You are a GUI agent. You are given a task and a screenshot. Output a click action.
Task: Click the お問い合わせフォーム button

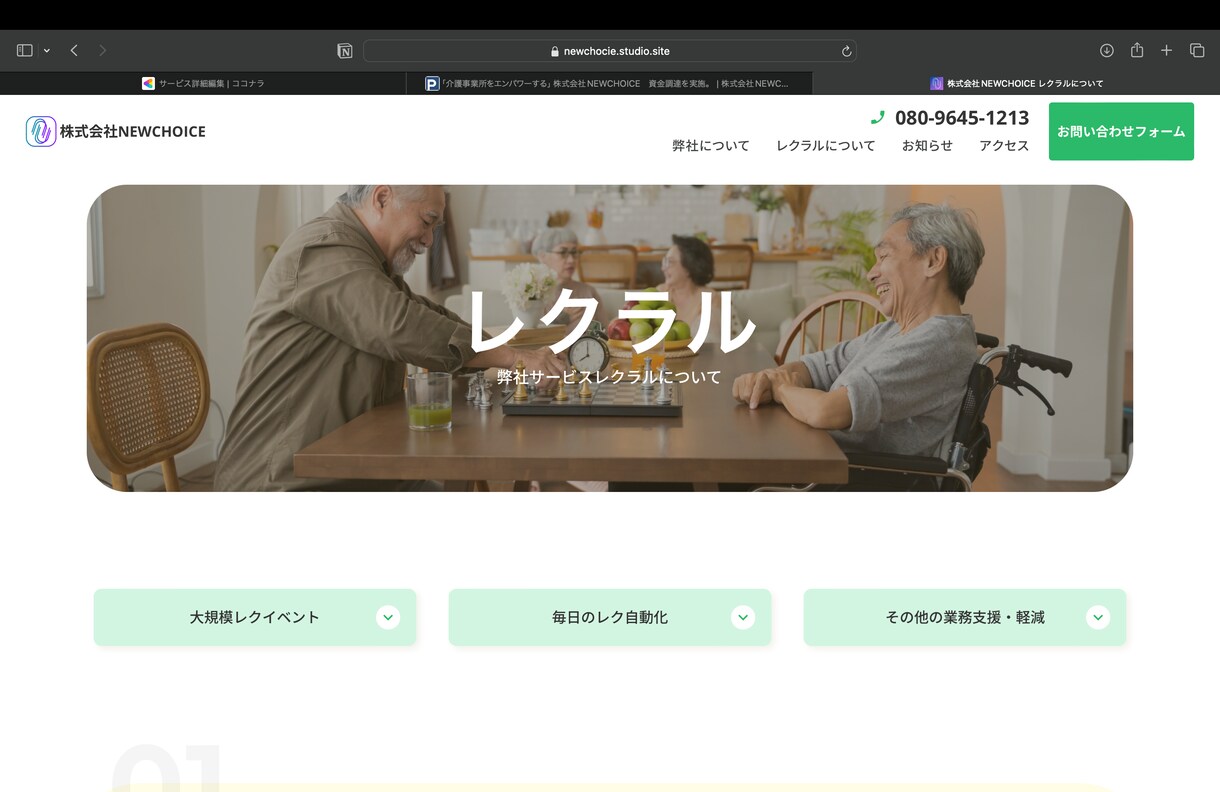(x=1121, y=131)
